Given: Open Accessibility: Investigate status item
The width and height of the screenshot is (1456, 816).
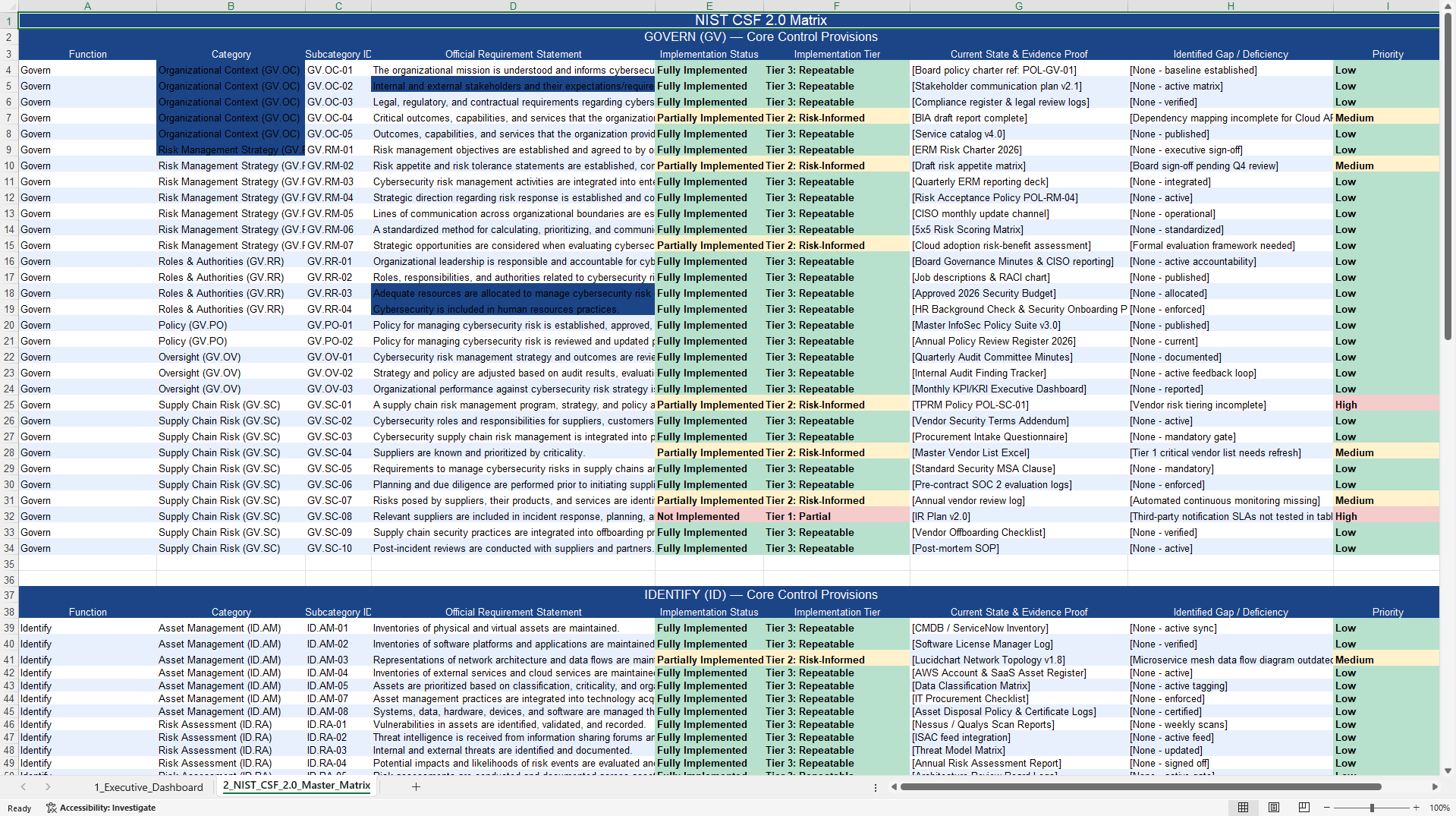Looking at the screenshot, I should 101,808.
